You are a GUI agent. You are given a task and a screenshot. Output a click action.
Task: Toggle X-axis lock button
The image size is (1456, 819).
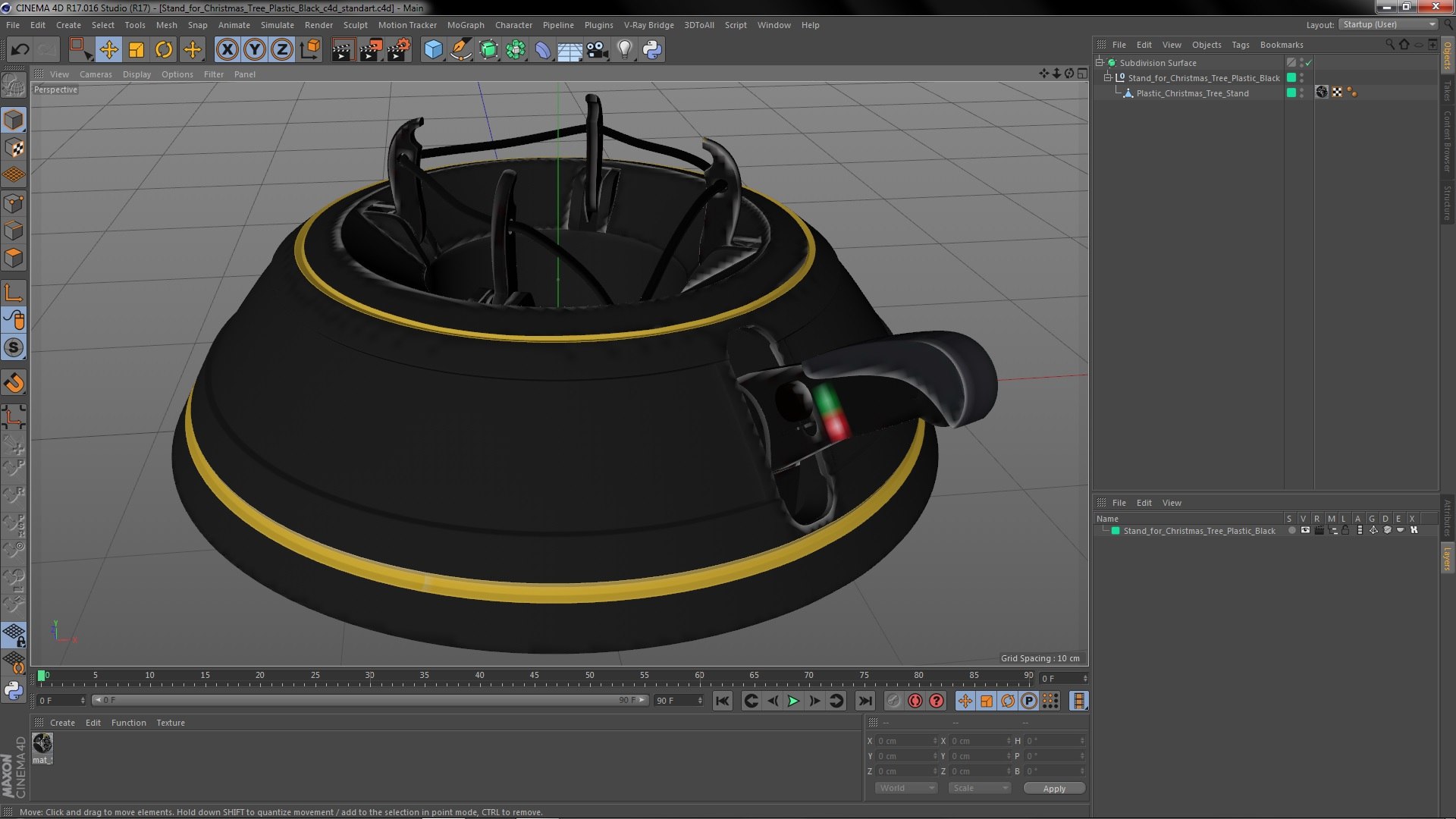(x=227, y=50)
